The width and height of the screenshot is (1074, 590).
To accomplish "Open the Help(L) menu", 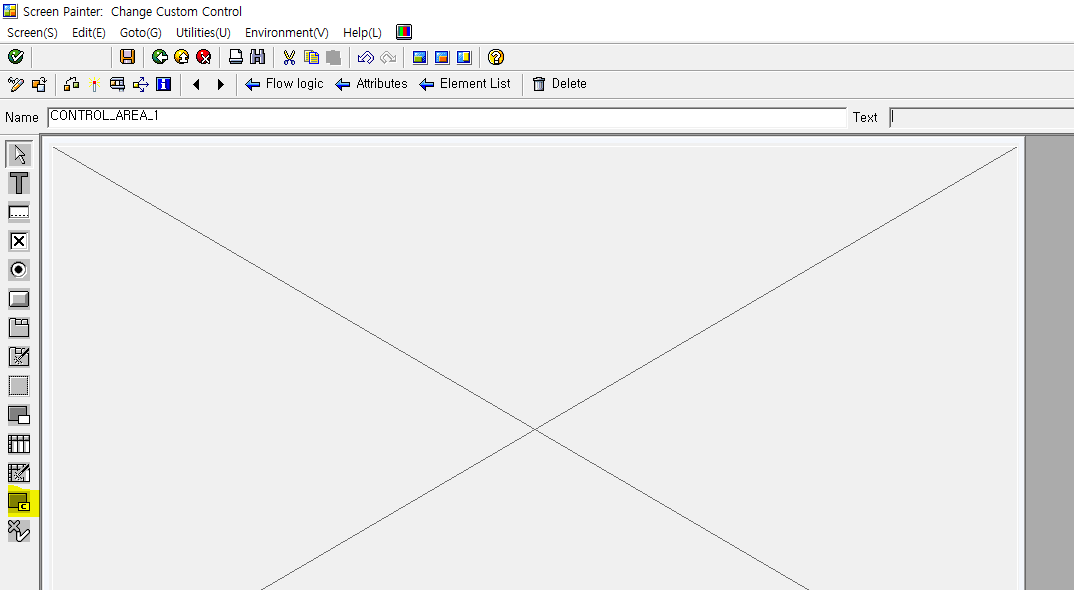I will (362, 32).
